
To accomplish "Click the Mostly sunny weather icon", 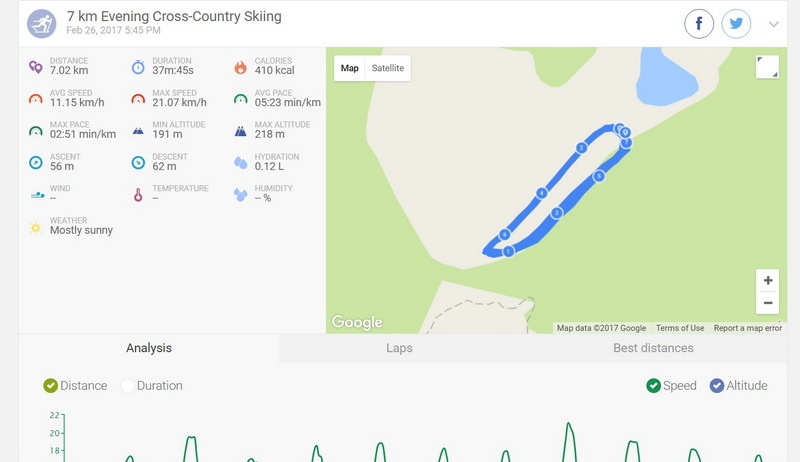I will (x=36, y=227).
